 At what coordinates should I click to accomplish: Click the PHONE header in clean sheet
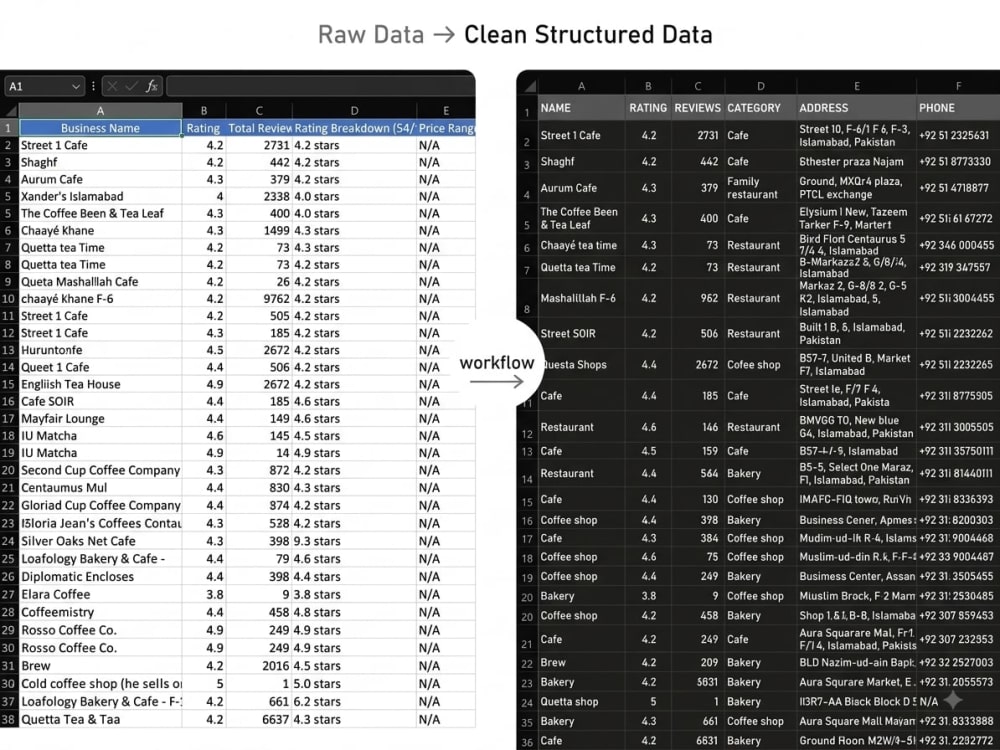[958, 108]
